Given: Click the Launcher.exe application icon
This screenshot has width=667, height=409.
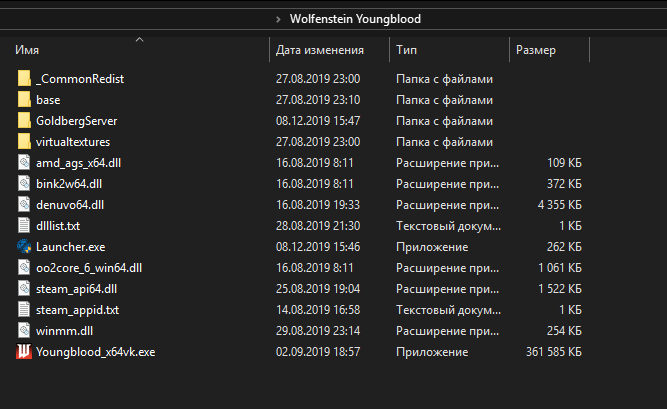Looking at the screenshot, I should pos(24,246).
